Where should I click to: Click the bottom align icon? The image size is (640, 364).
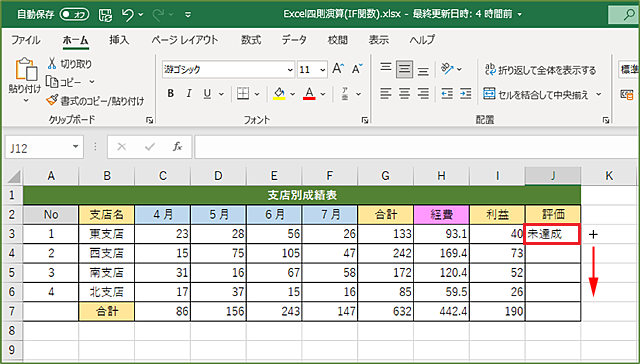coord(423,70)
